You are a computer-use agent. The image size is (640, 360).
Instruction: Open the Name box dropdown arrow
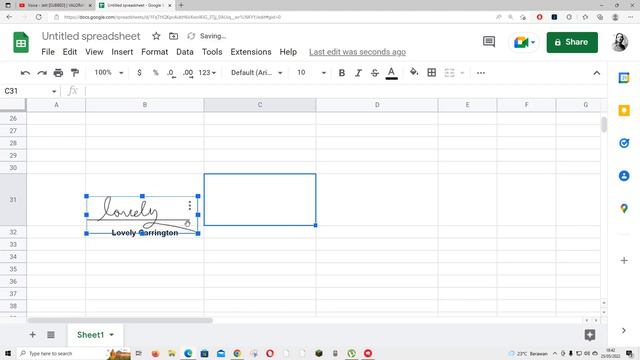click(54, 91)
